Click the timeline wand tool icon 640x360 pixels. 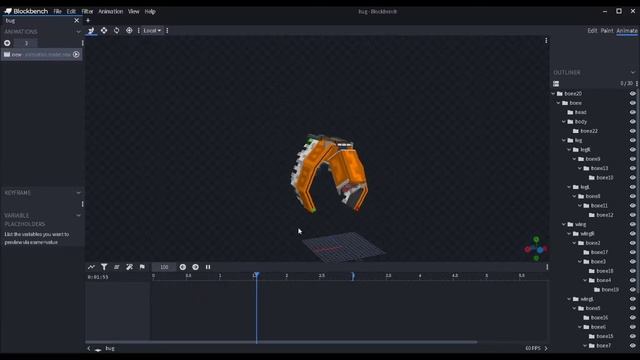[129, 267]
